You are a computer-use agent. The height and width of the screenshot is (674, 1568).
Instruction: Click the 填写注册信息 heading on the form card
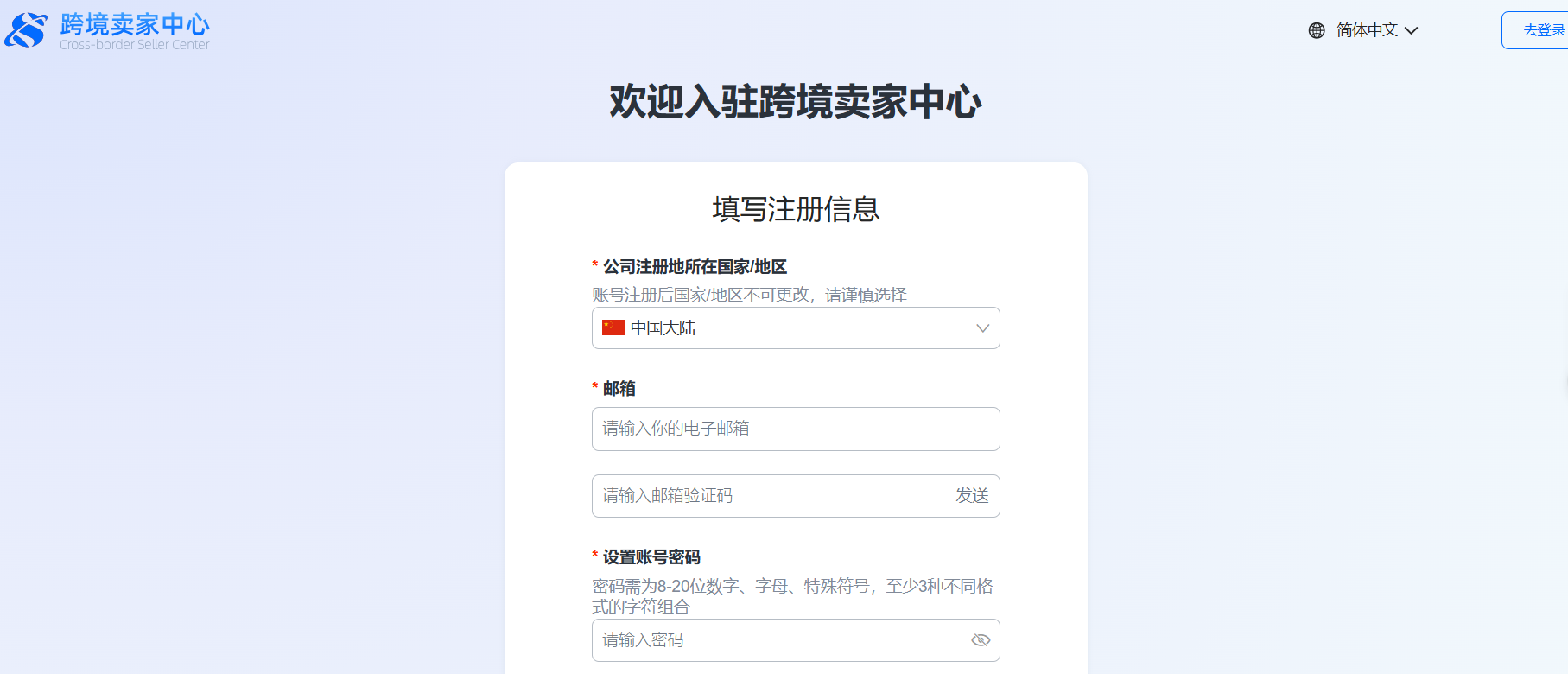click(795, 210)
